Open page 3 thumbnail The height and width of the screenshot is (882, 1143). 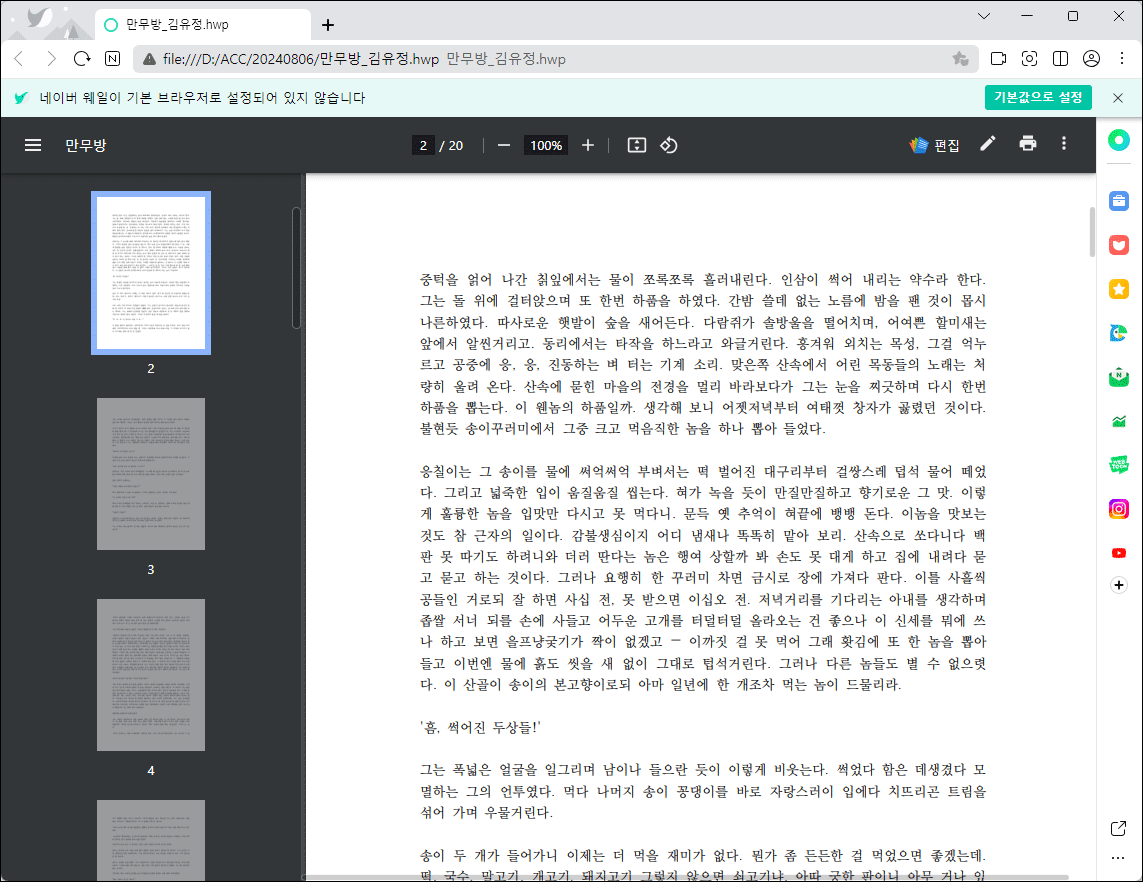click(x=151, y=474)
